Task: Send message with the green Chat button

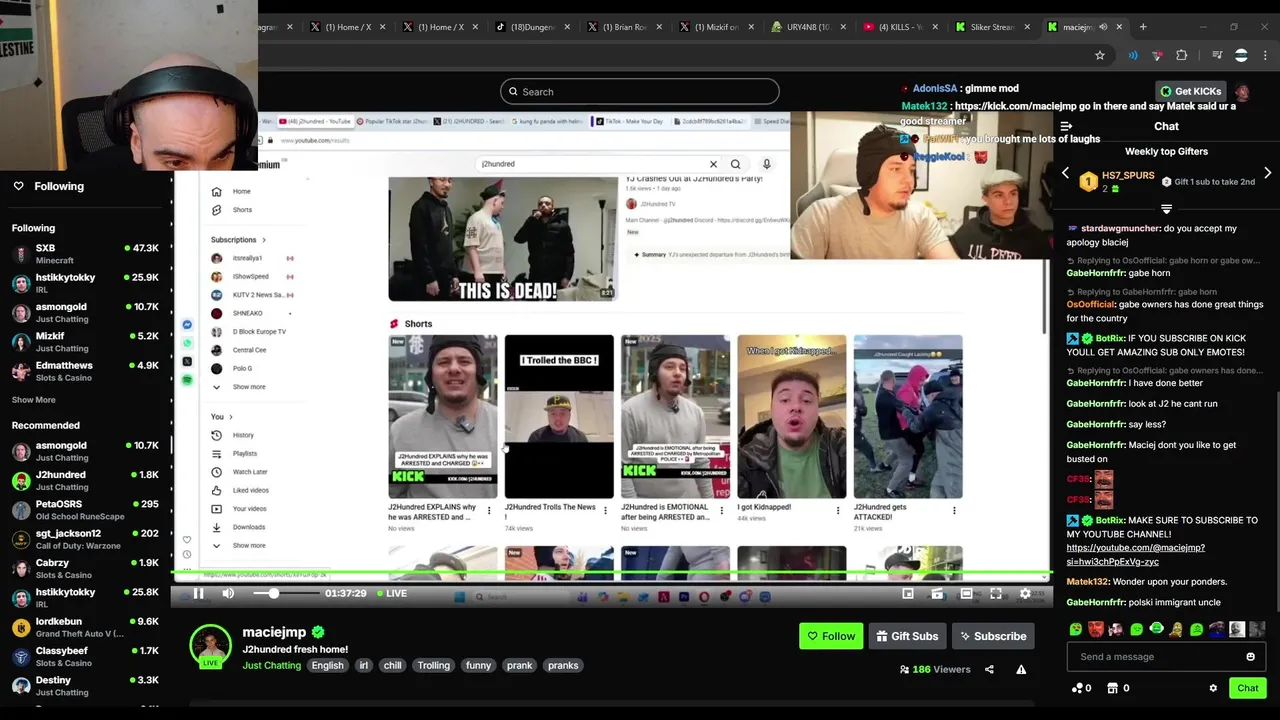Action: coord(1247,688)
